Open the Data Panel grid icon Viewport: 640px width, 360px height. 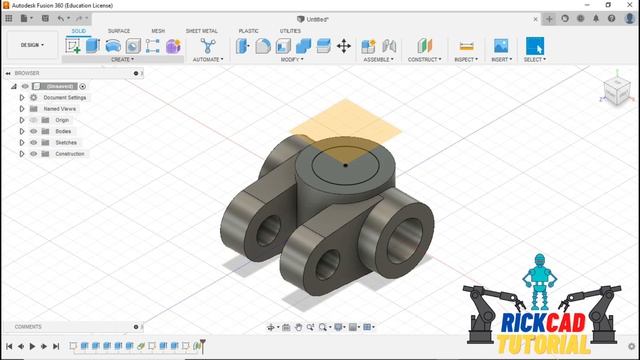(x=9, y=18)
